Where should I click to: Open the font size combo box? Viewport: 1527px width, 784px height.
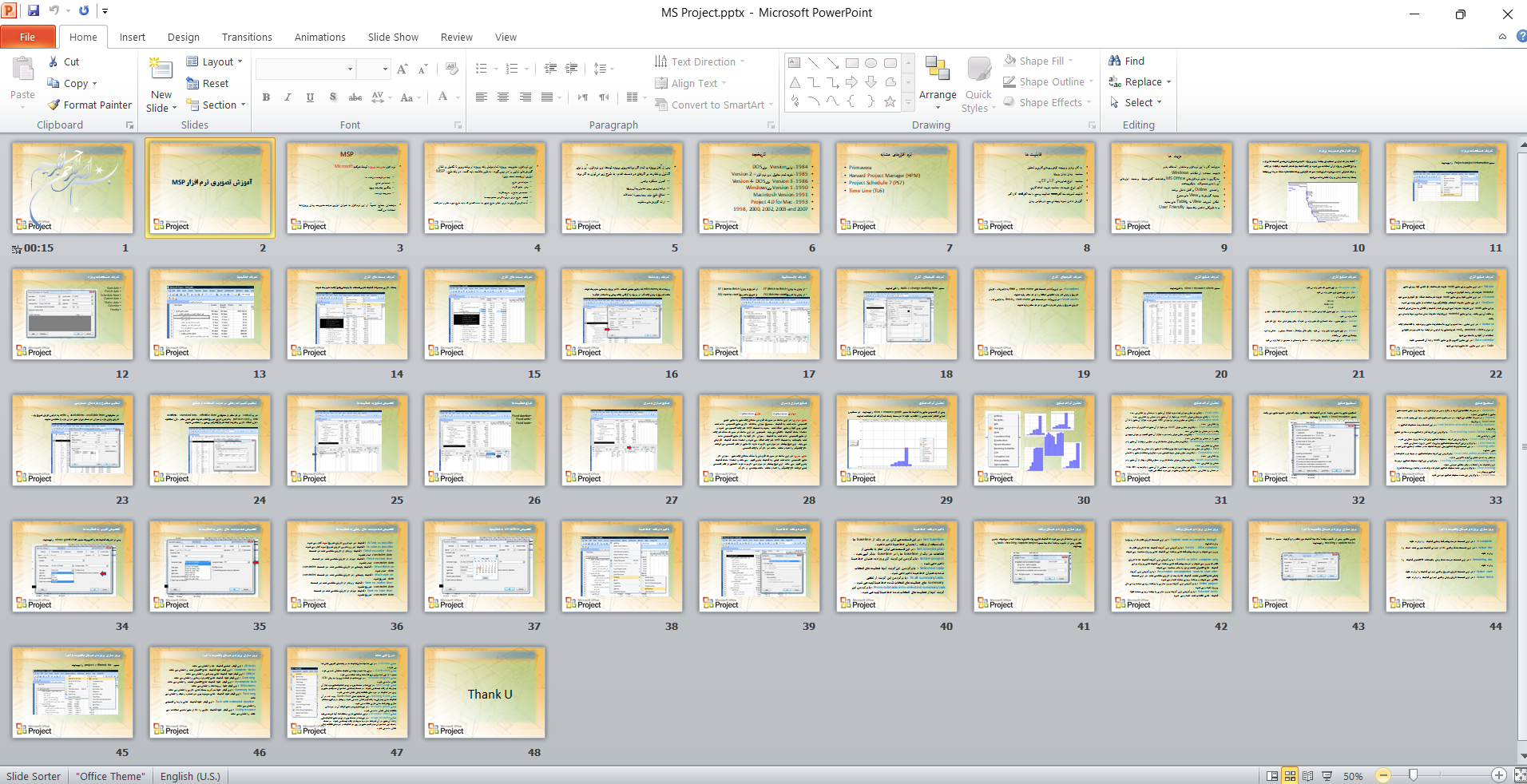[x=373, y=69]
